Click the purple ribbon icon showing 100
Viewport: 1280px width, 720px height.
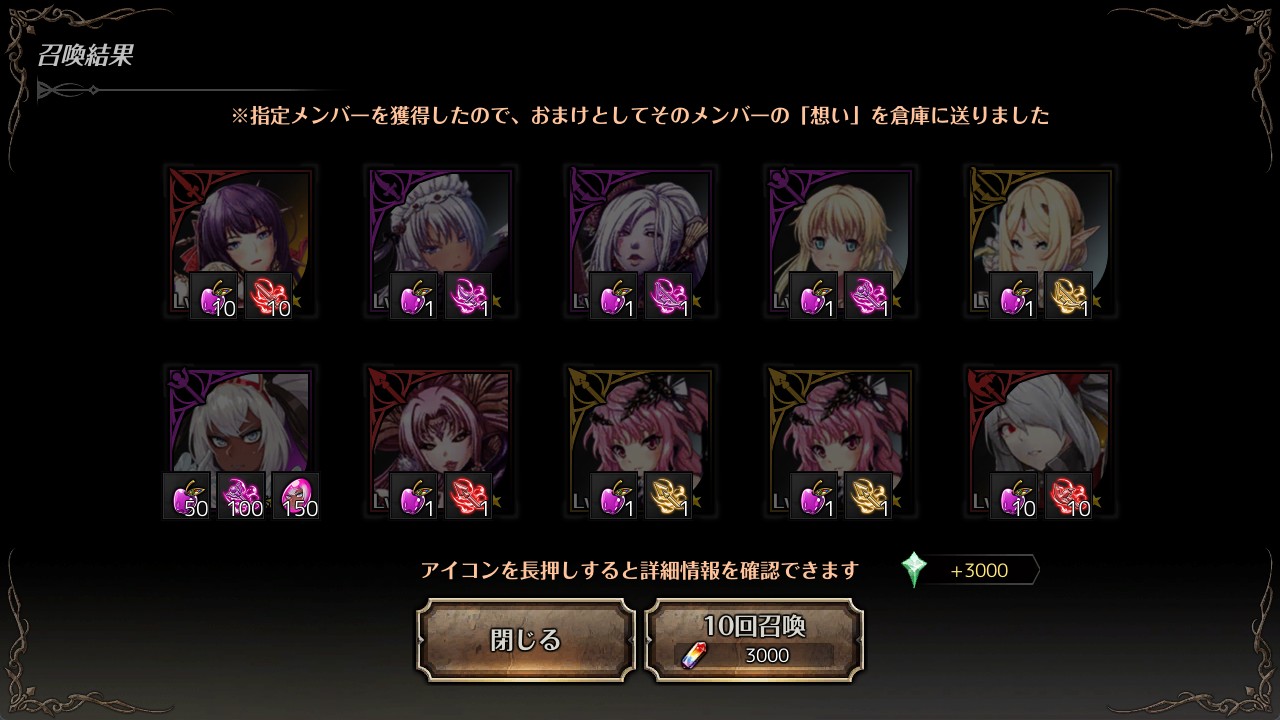point(241,496)
